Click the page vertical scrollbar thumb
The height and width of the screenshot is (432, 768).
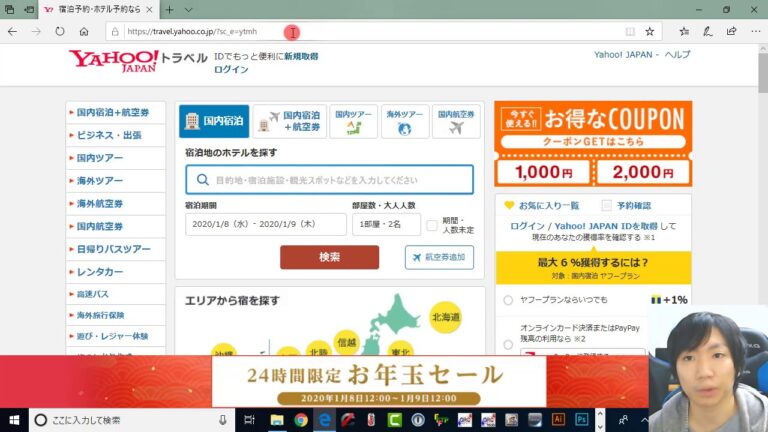(x=763, y=72)
